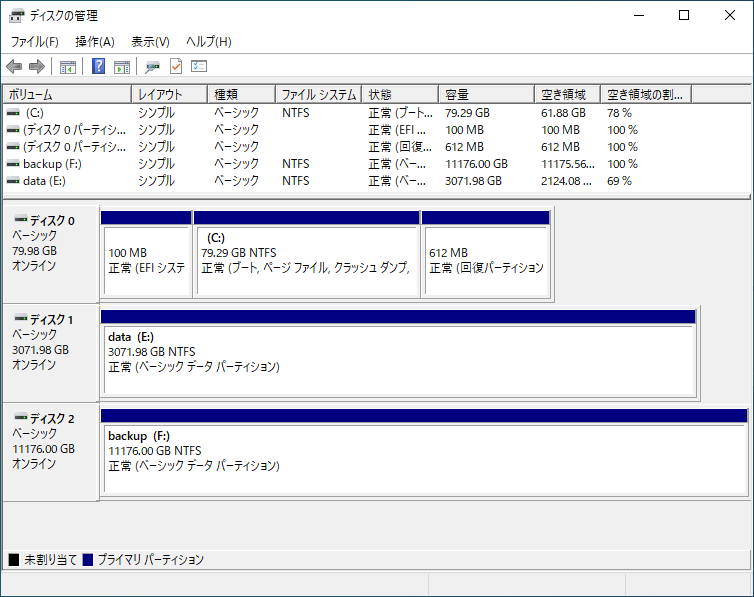Image resolution: width=754 pixels, height=597 pixels.
Task: Maximize the Disk Management window
Action: pos(684,15)
